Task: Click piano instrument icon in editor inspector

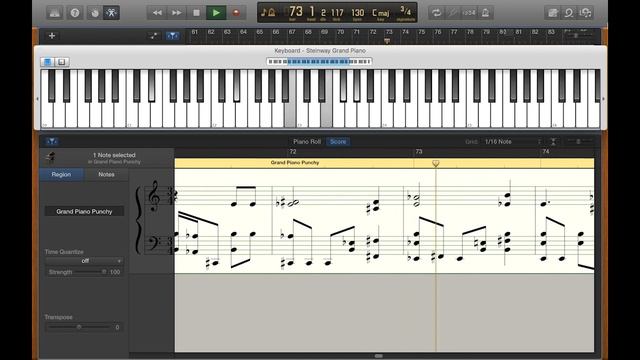Action: 51,158
